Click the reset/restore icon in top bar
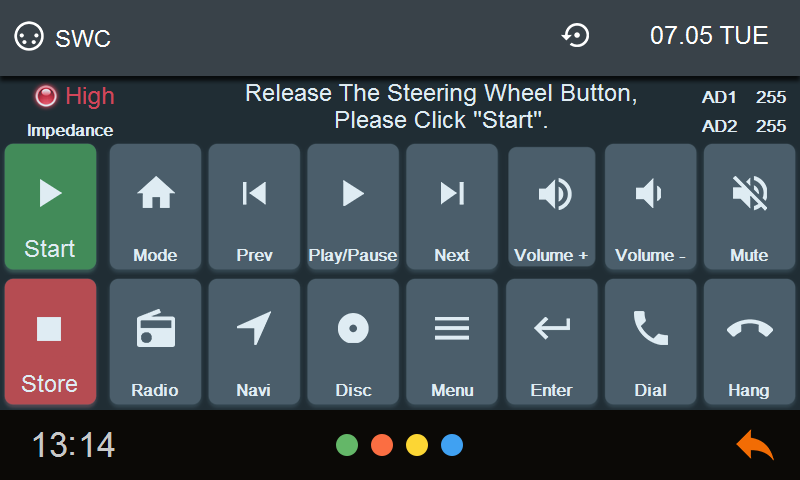 coord(576,36)
